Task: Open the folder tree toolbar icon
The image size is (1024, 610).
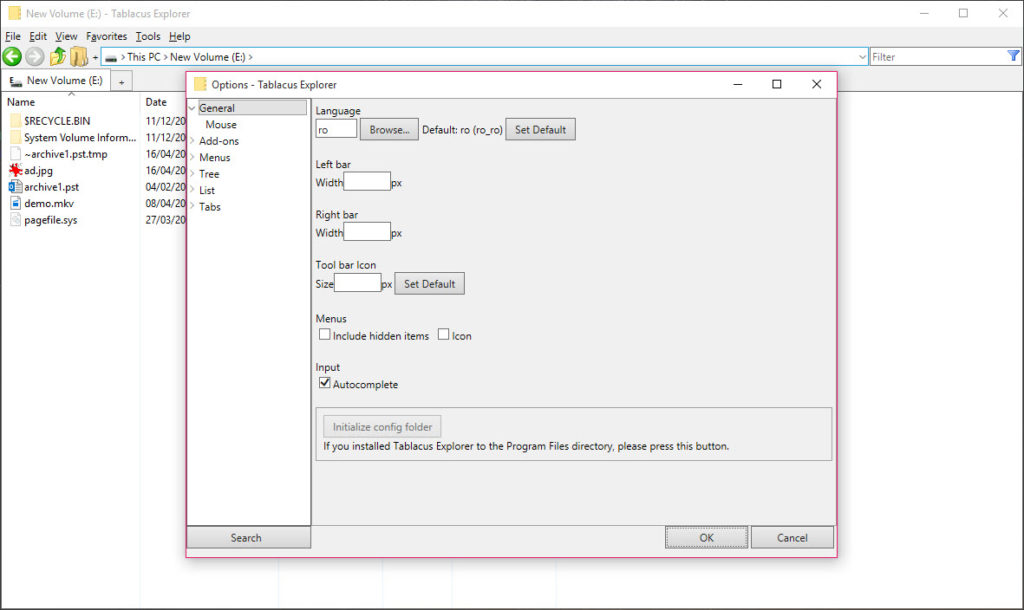Action: click(x=78, y=57)
